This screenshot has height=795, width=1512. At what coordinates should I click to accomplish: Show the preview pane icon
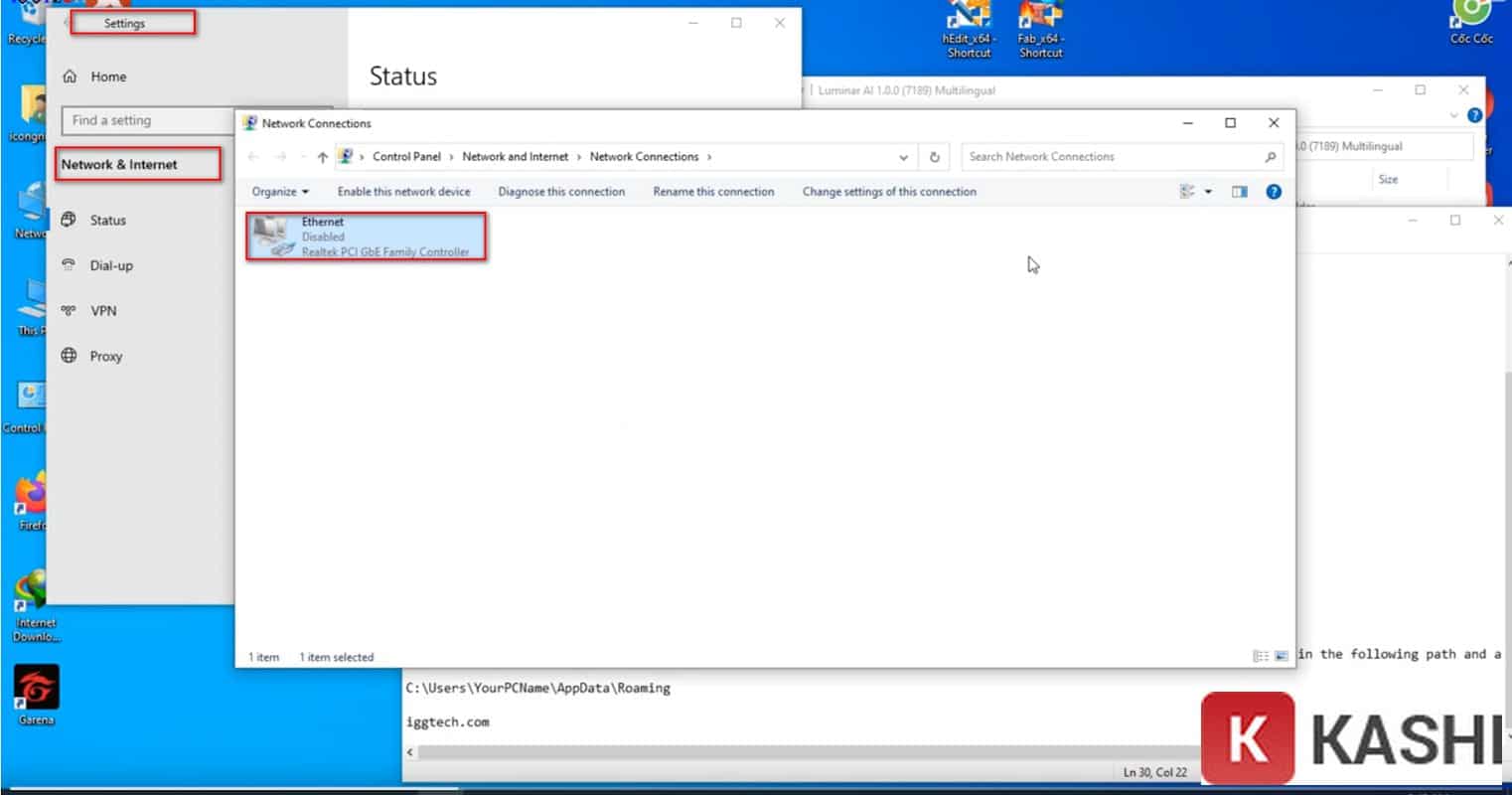(1239, 192)
